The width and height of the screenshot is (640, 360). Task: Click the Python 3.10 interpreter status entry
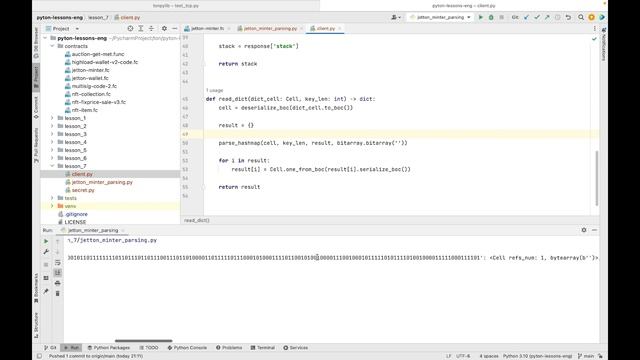coord(537,356)
